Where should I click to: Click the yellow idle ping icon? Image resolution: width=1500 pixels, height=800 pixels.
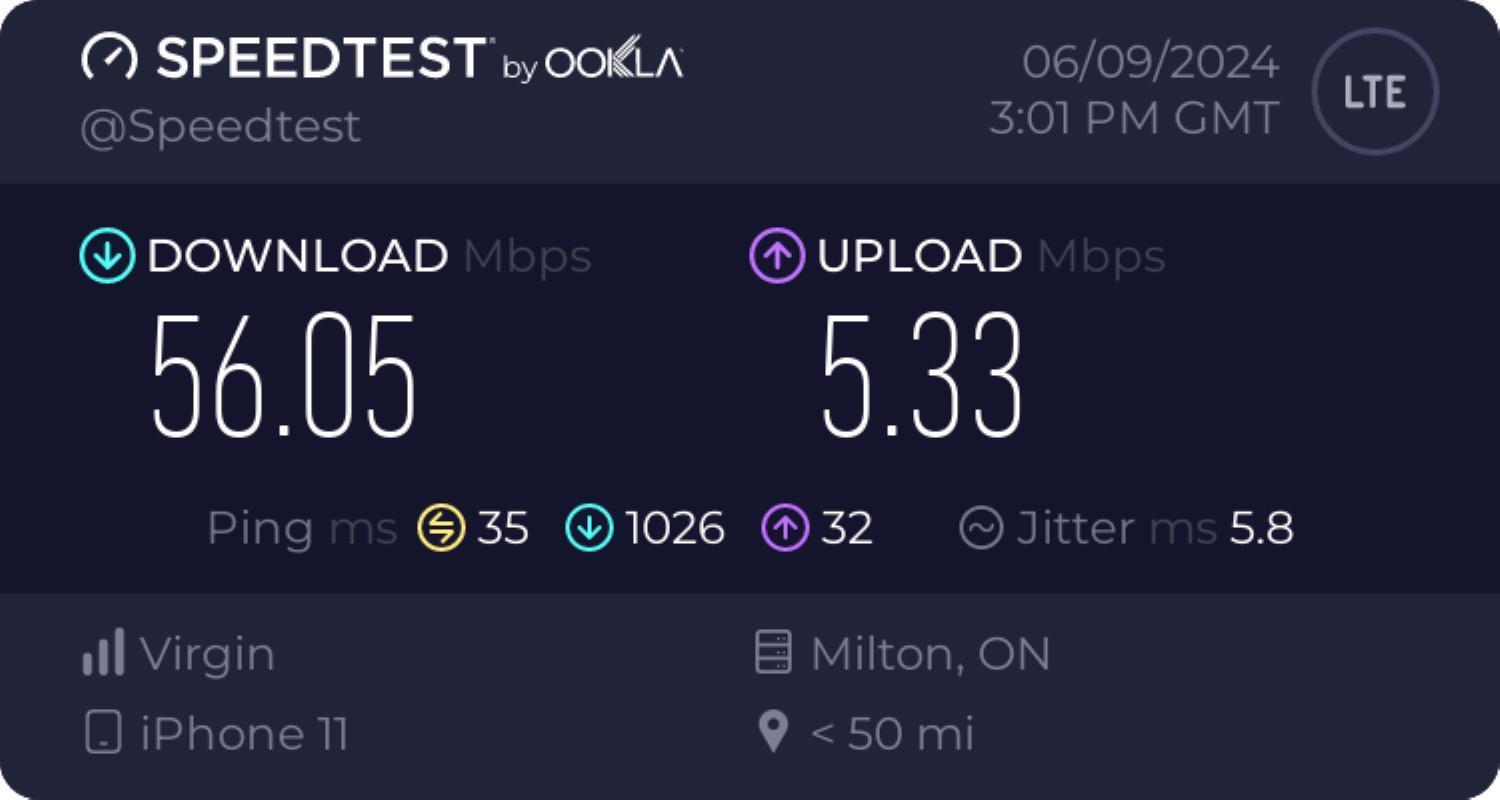coord(441,528)
